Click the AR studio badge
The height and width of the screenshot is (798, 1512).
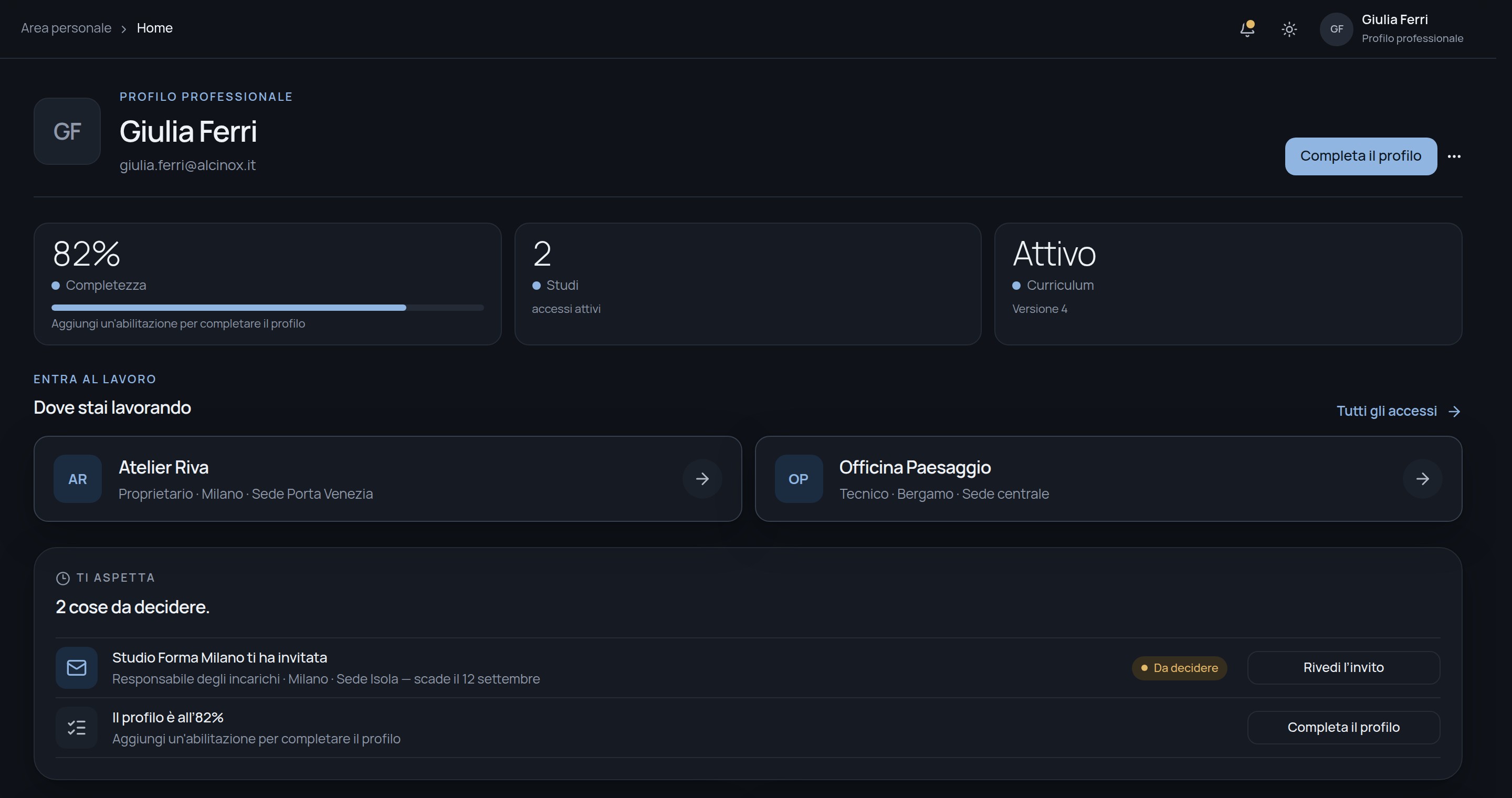(x=78, y=479)
